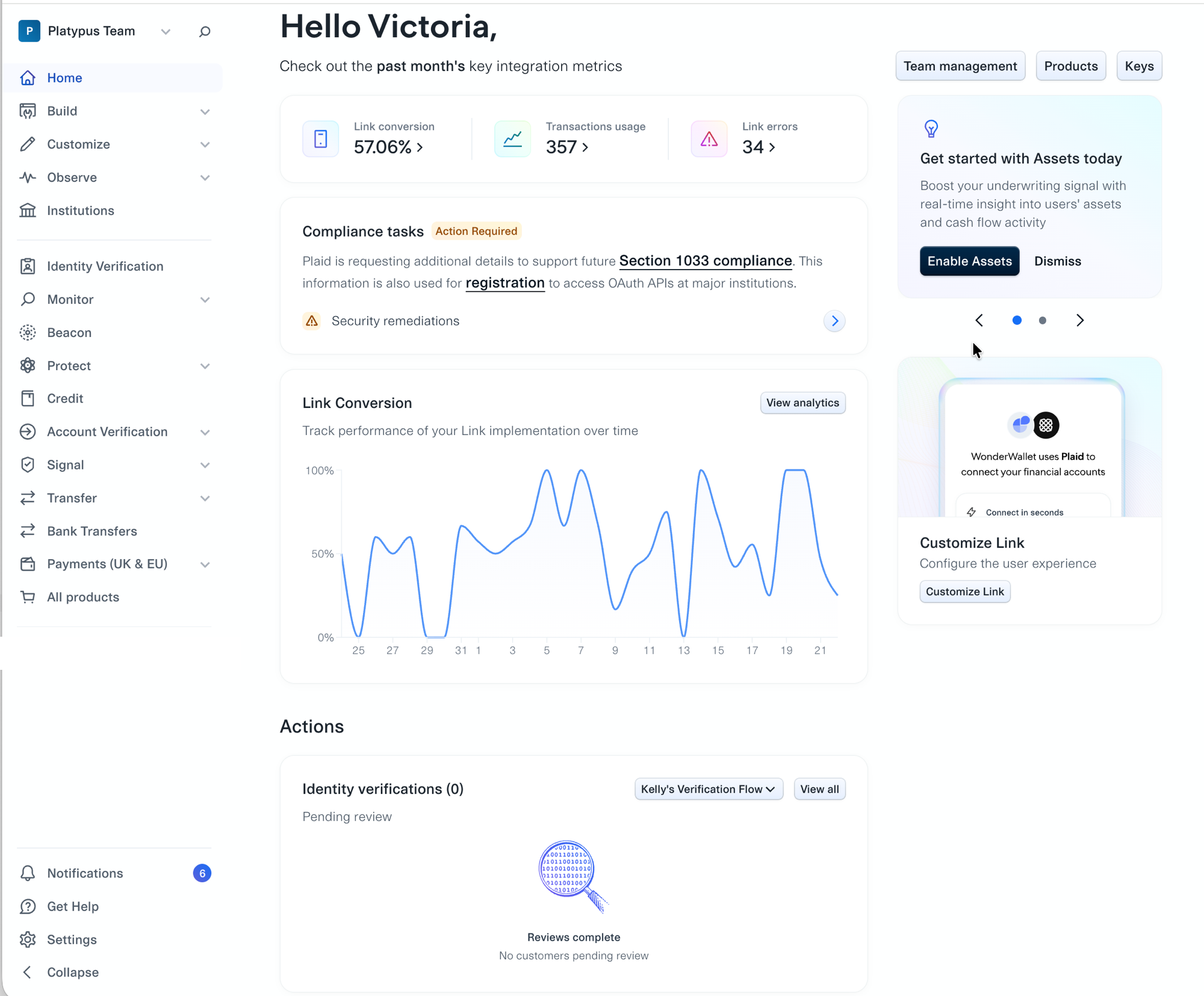Click the Credit sidebar icon
Image resolution: width=1204 pixels, height=996 pixels.
[x=28, y=398]
